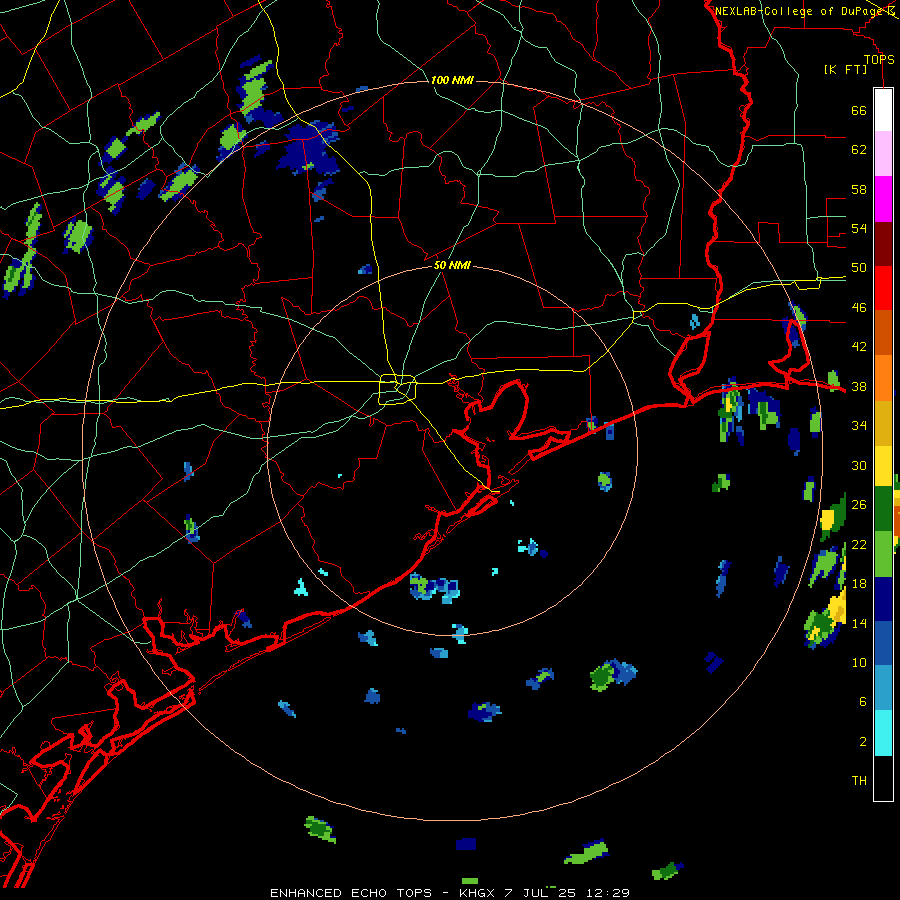
Task: Click the burnt orange legend swatch
Action: click(x=883, y=333)
